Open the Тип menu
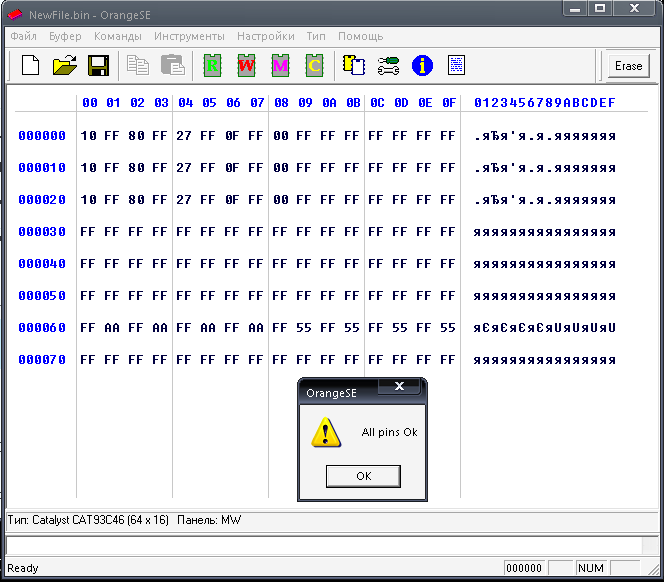 click(x=316, y=36)
